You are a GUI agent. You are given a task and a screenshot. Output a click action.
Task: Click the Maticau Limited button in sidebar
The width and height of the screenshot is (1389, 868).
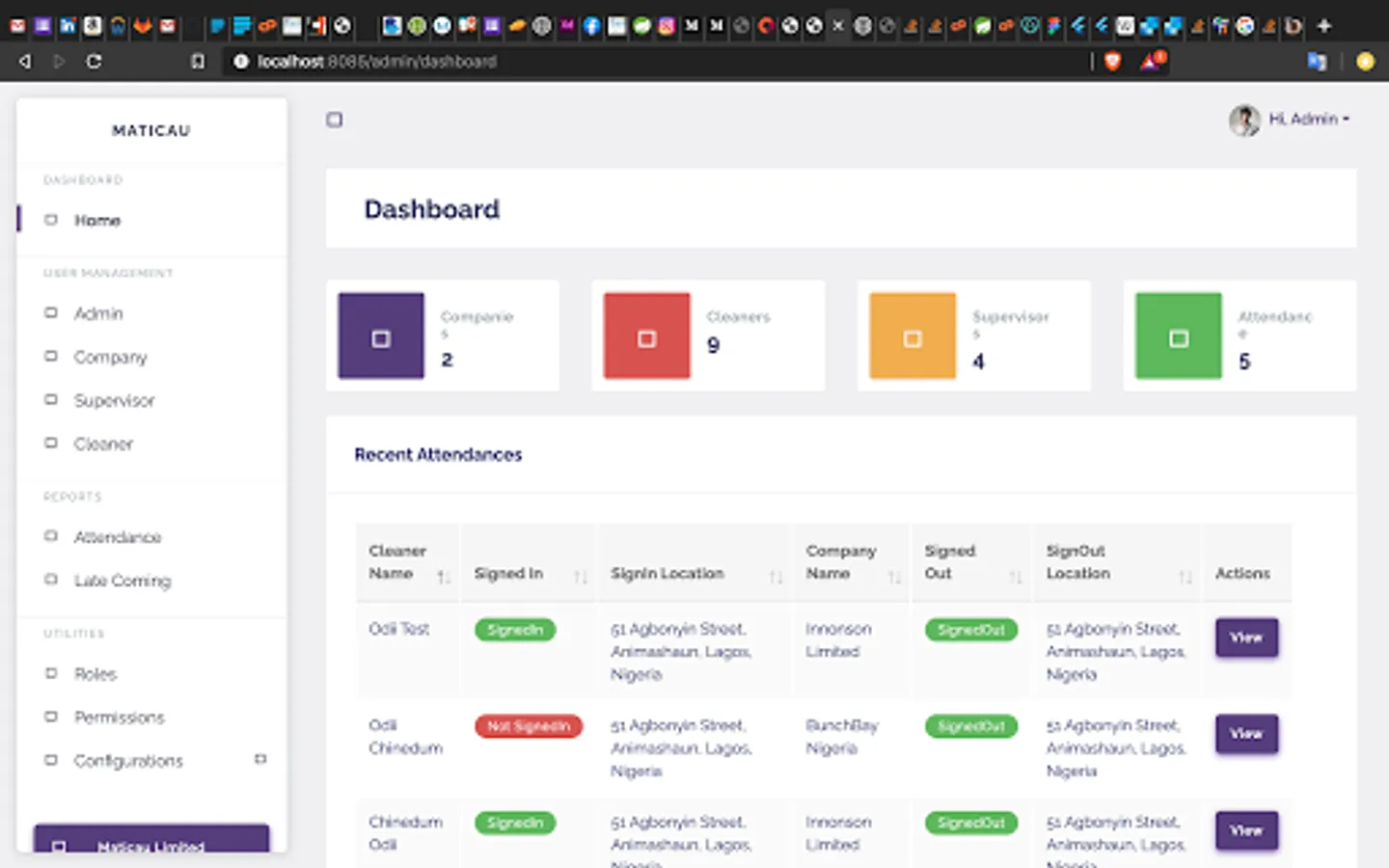[x=151, y=839]
